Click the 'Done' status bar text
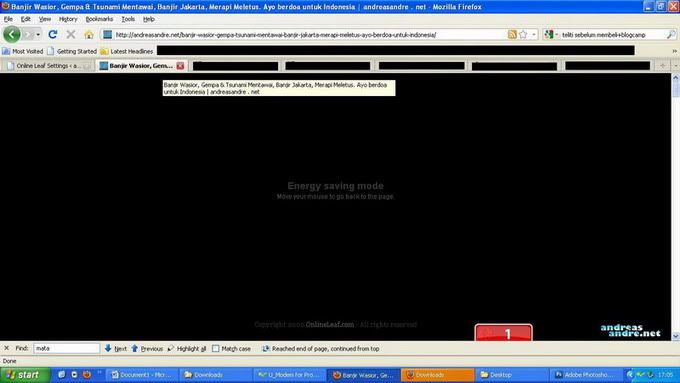The width and height of the screenshot is (680, 383). (x=10, y=361)
